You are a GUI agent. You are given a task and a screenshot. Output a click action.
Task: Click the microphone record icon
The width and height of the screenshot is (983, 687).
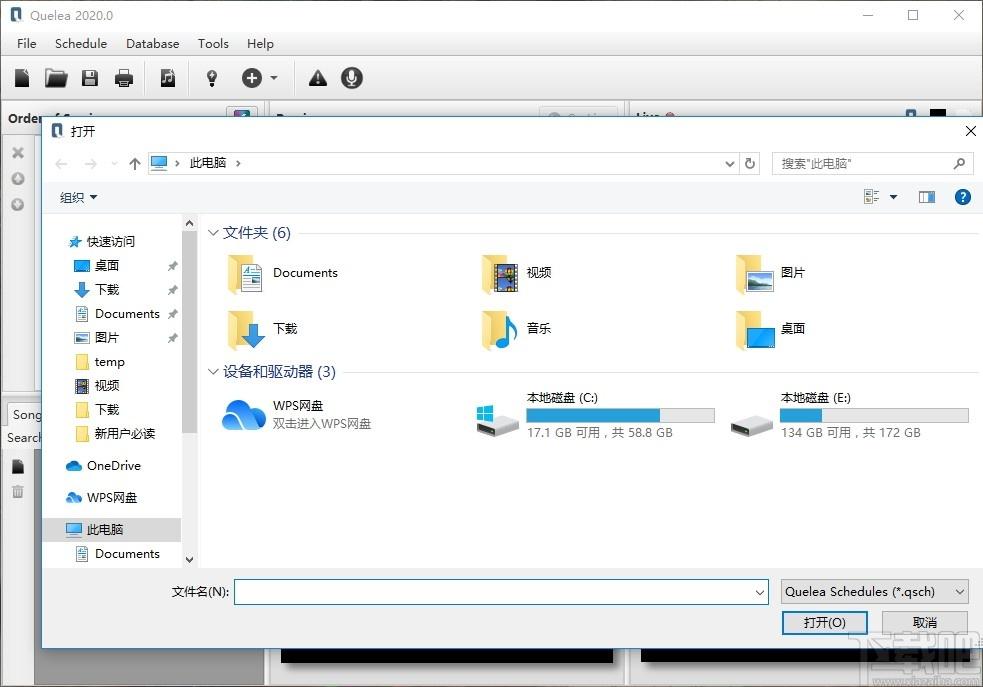(x=352, y=78)
